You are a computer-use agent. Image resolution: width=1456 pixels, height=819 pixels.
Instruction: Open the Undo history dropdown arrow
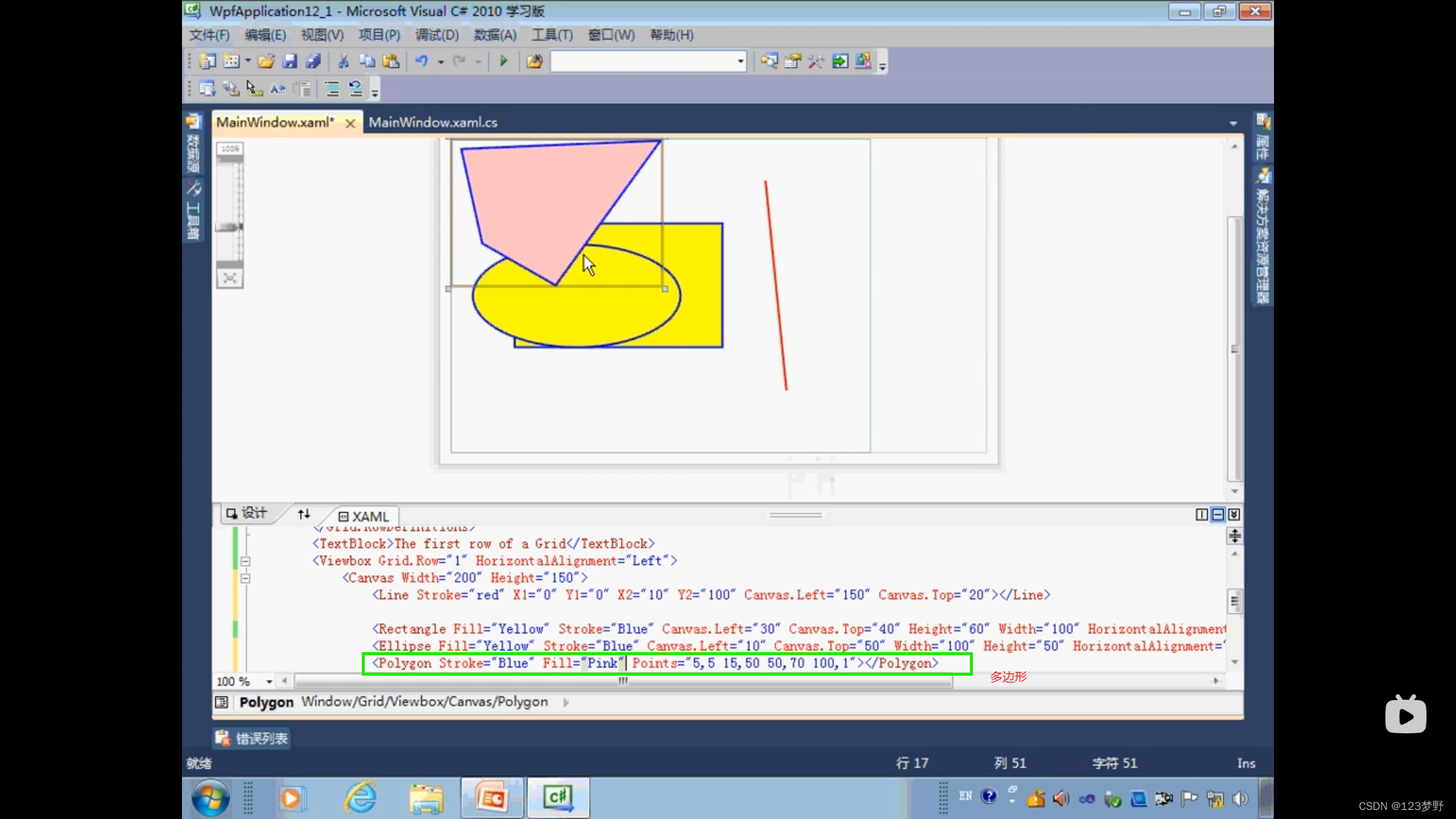[x=441, y=61]
